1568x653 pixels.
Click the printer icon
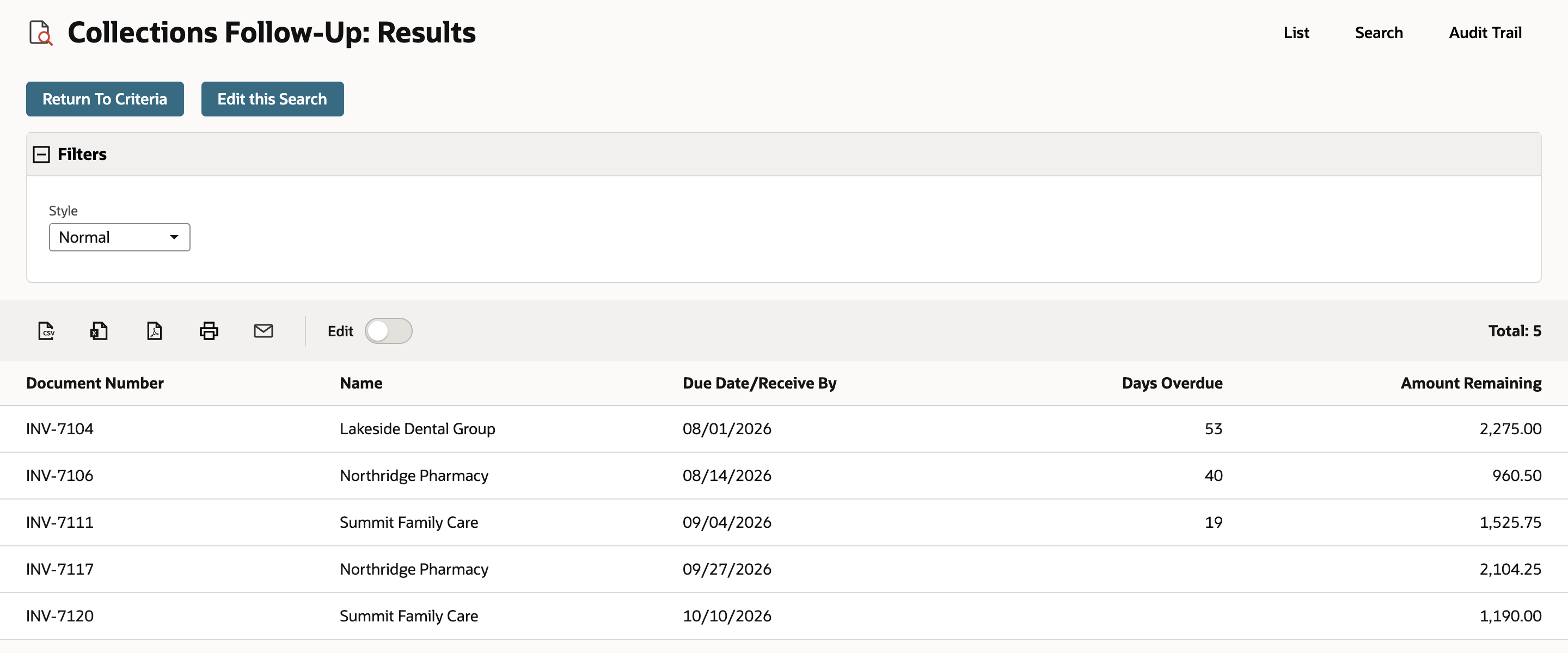[x=209, y=330]
